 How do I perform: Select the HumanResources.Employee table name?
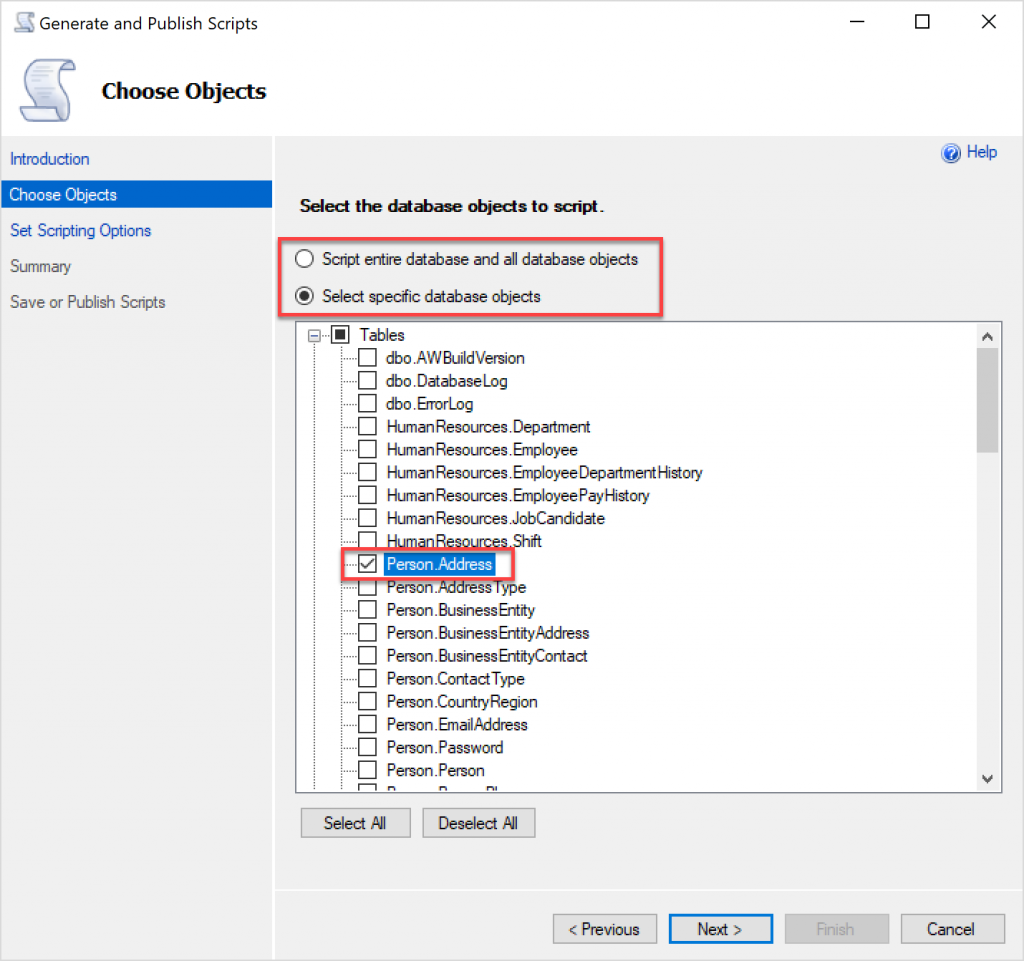[x=482, y=449]
